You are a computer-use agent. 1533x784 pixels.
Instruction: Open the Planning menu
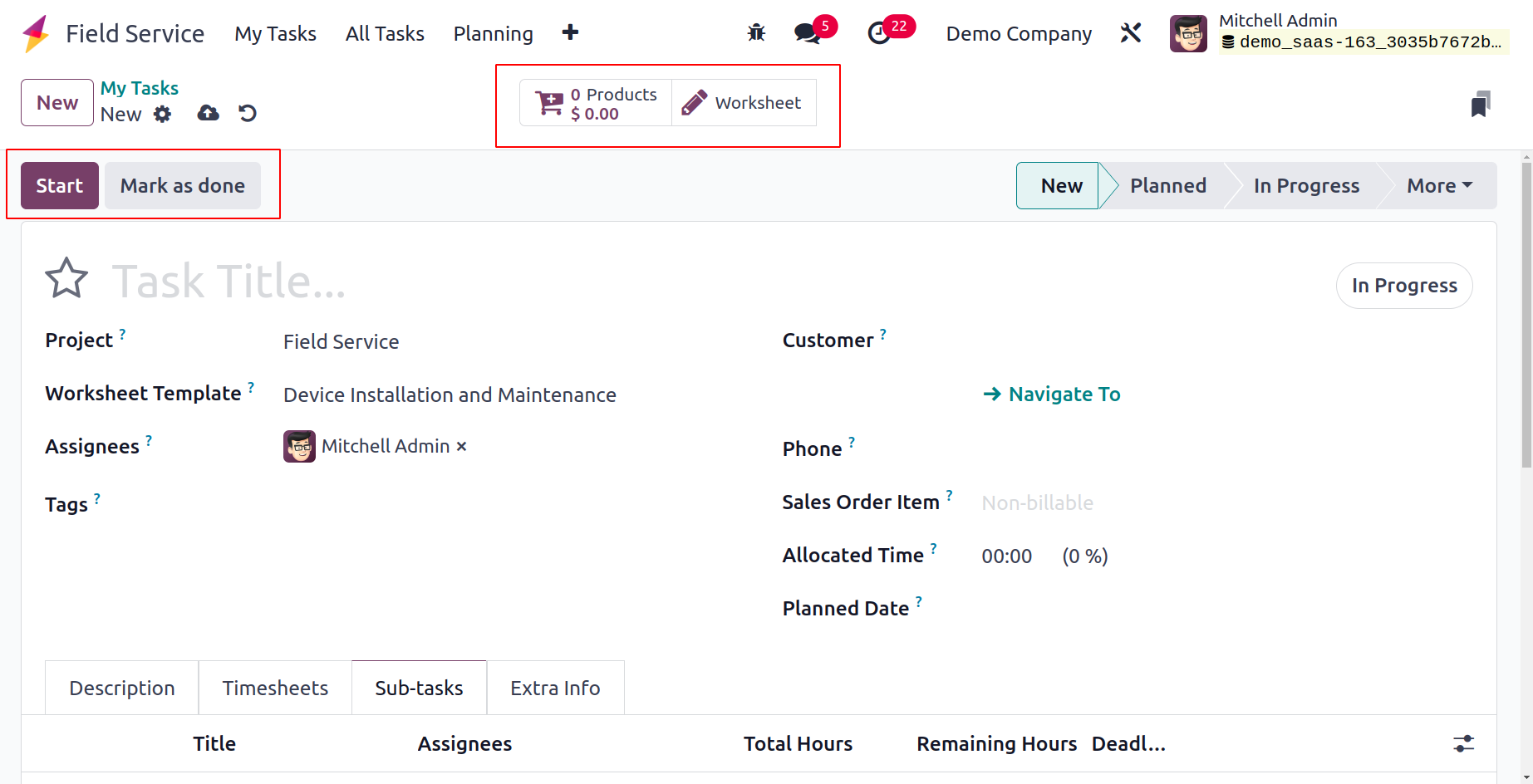point(493,34)
